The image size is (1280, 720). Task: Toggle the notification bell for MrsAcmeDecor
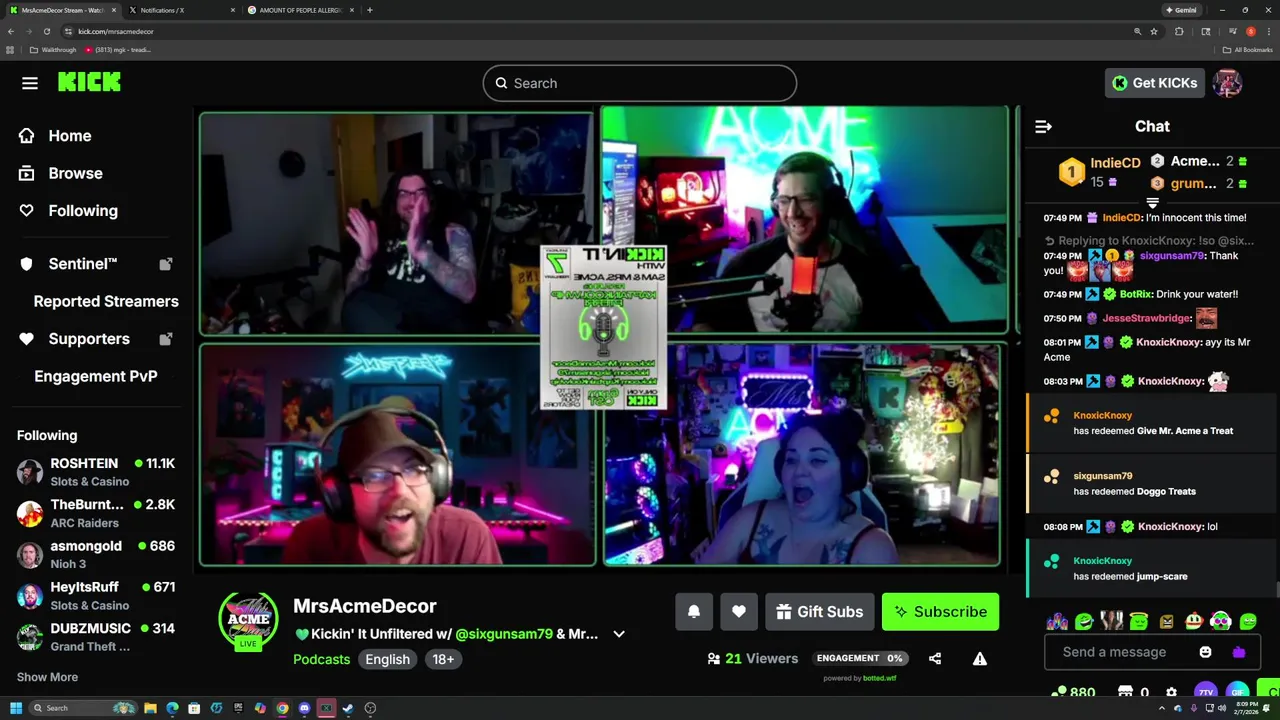(x=694, y=612)
